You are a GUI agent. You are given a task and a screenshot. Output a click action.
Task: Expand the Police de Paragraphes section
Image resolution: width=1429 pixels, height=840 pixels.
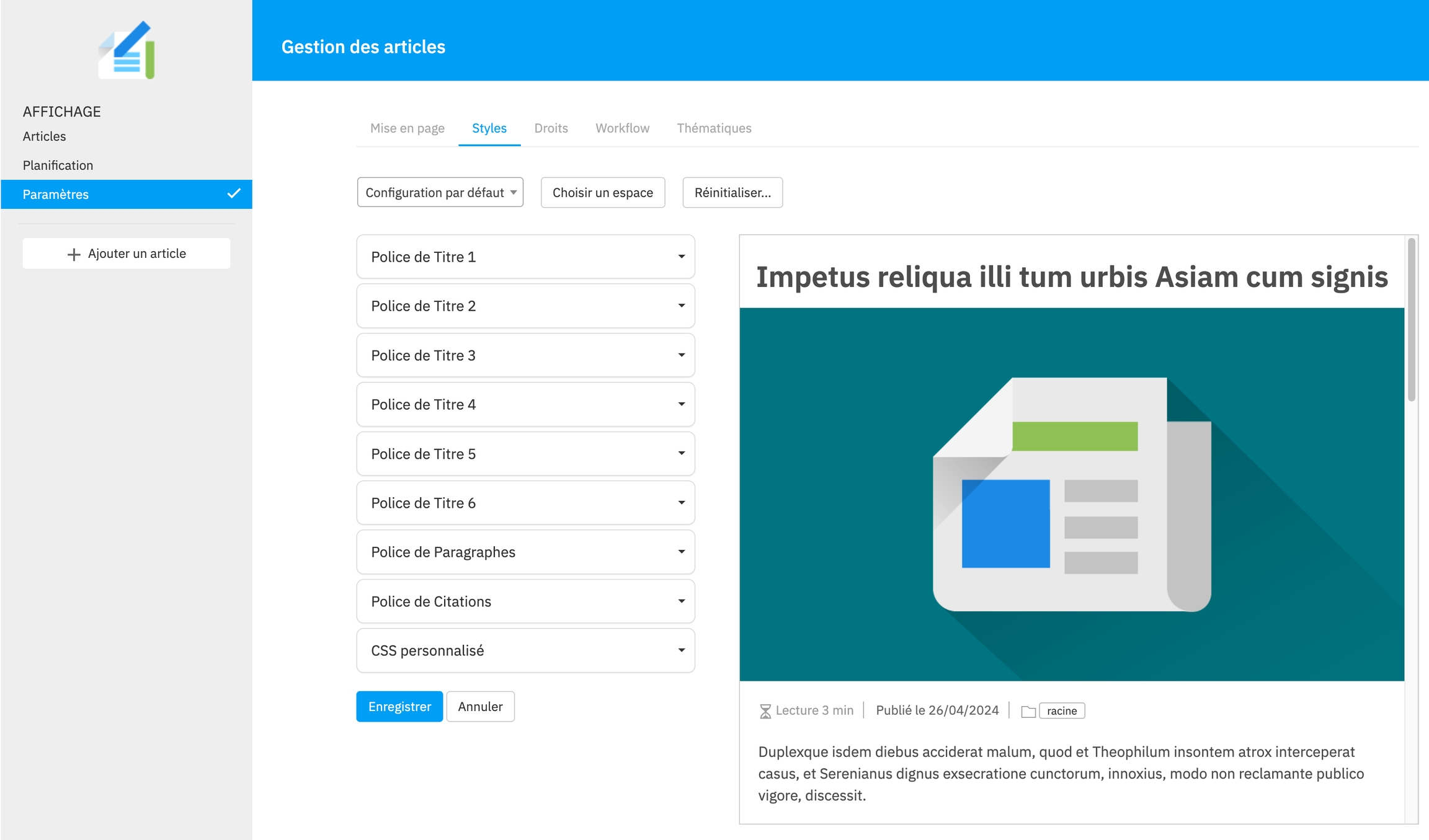pyautogui.click(x=525, y=552)
